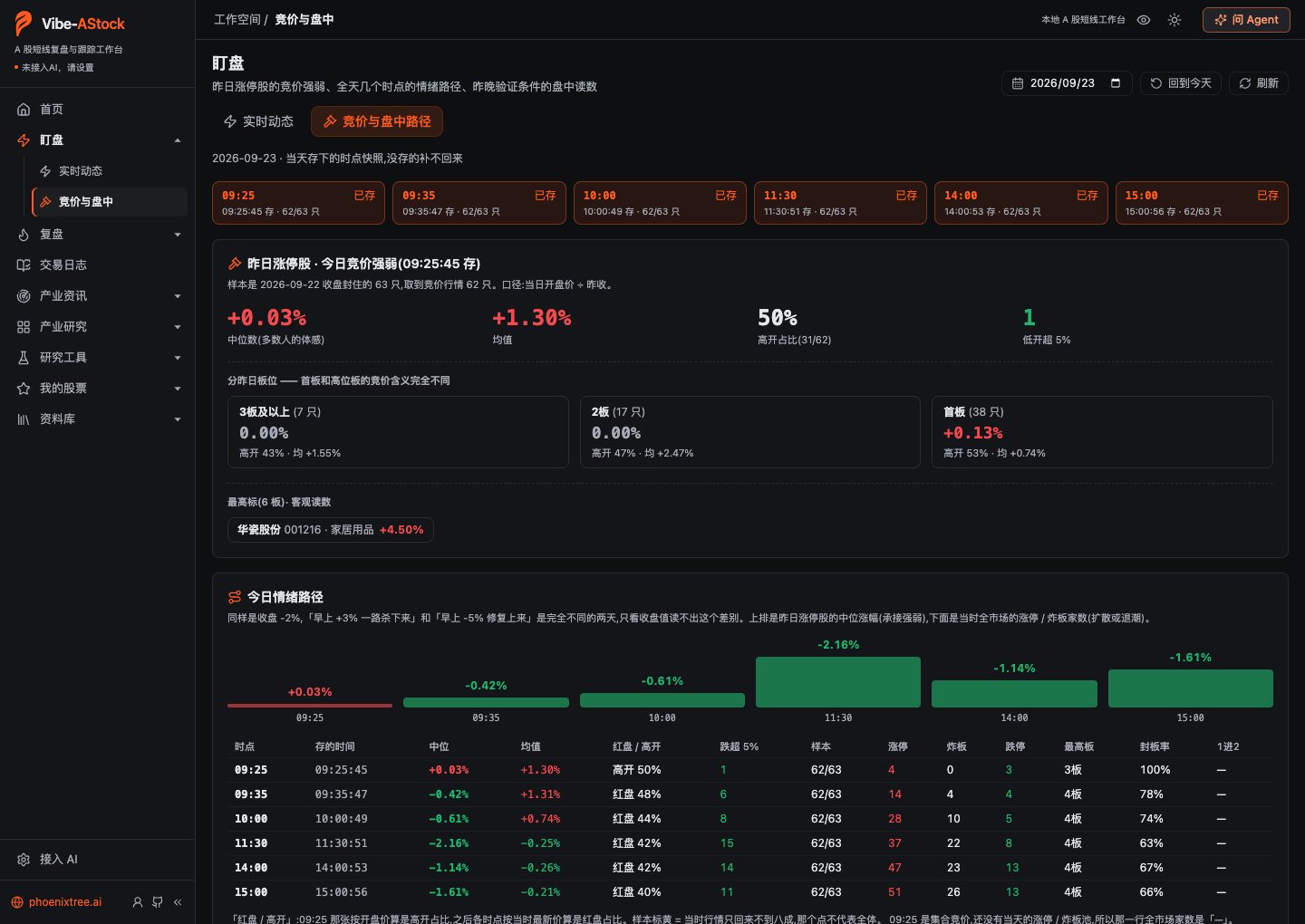The image size is (1305, 924).
Task: Click the 刷新 refresh button
Action: pos(1259,83)
